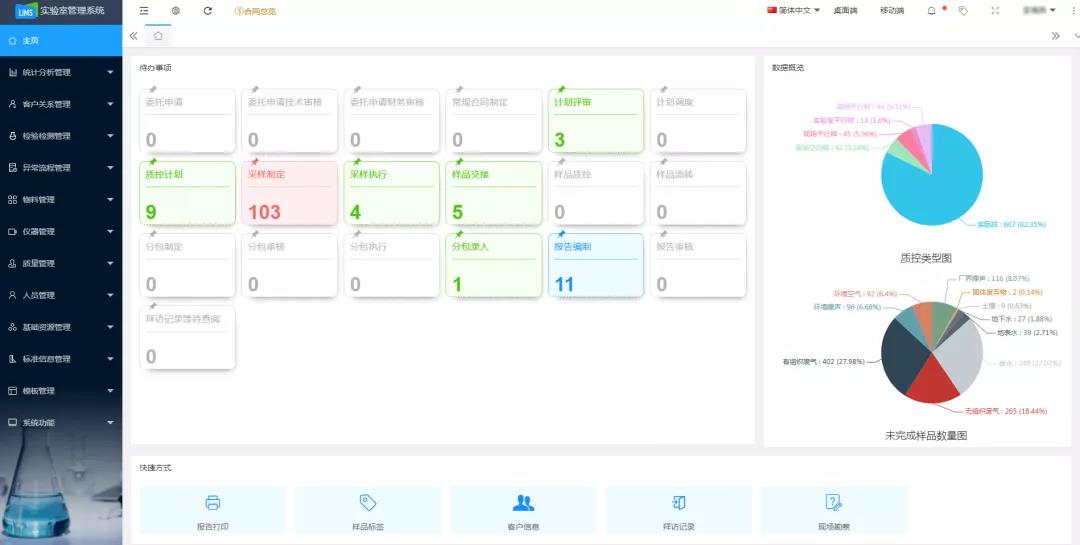Expand the 仪器管理 sidebar menu
Screen dimensions: 1080x545
(x=60, y=231)
